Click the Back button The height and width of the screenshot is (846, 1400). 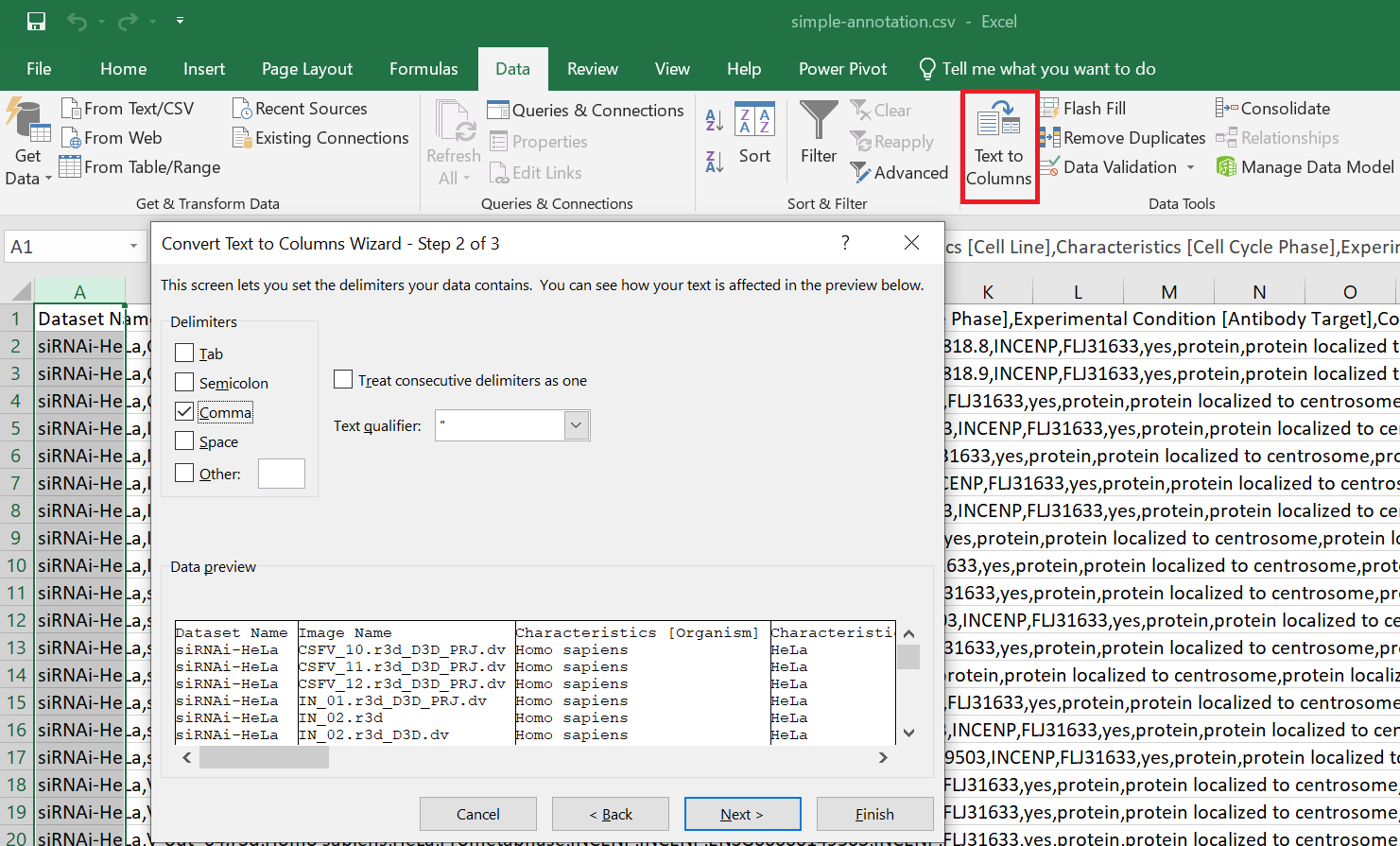pyautogui.click(x=611, y=814)
